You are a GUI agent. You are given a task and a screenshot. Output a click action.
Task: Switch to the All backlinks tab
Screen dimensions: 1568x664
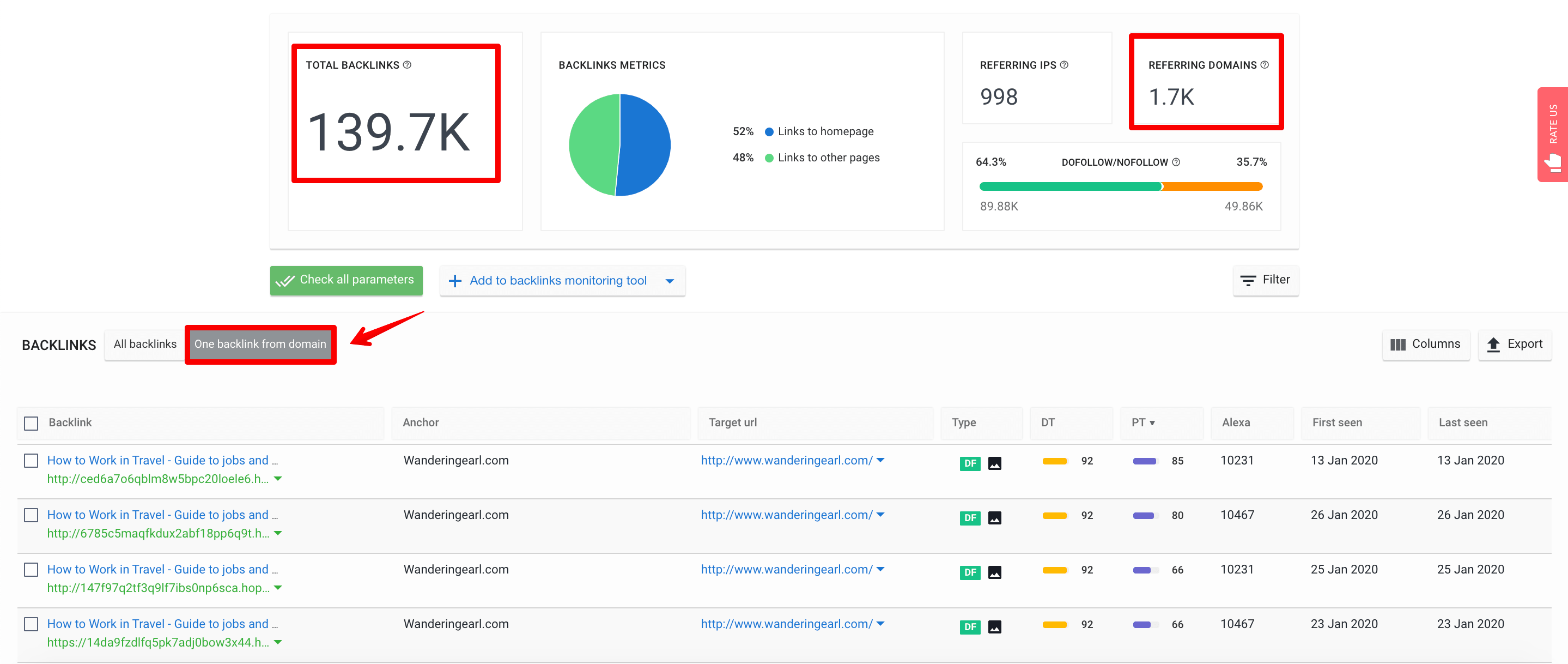pyautogui.click(x=144, y=344)
